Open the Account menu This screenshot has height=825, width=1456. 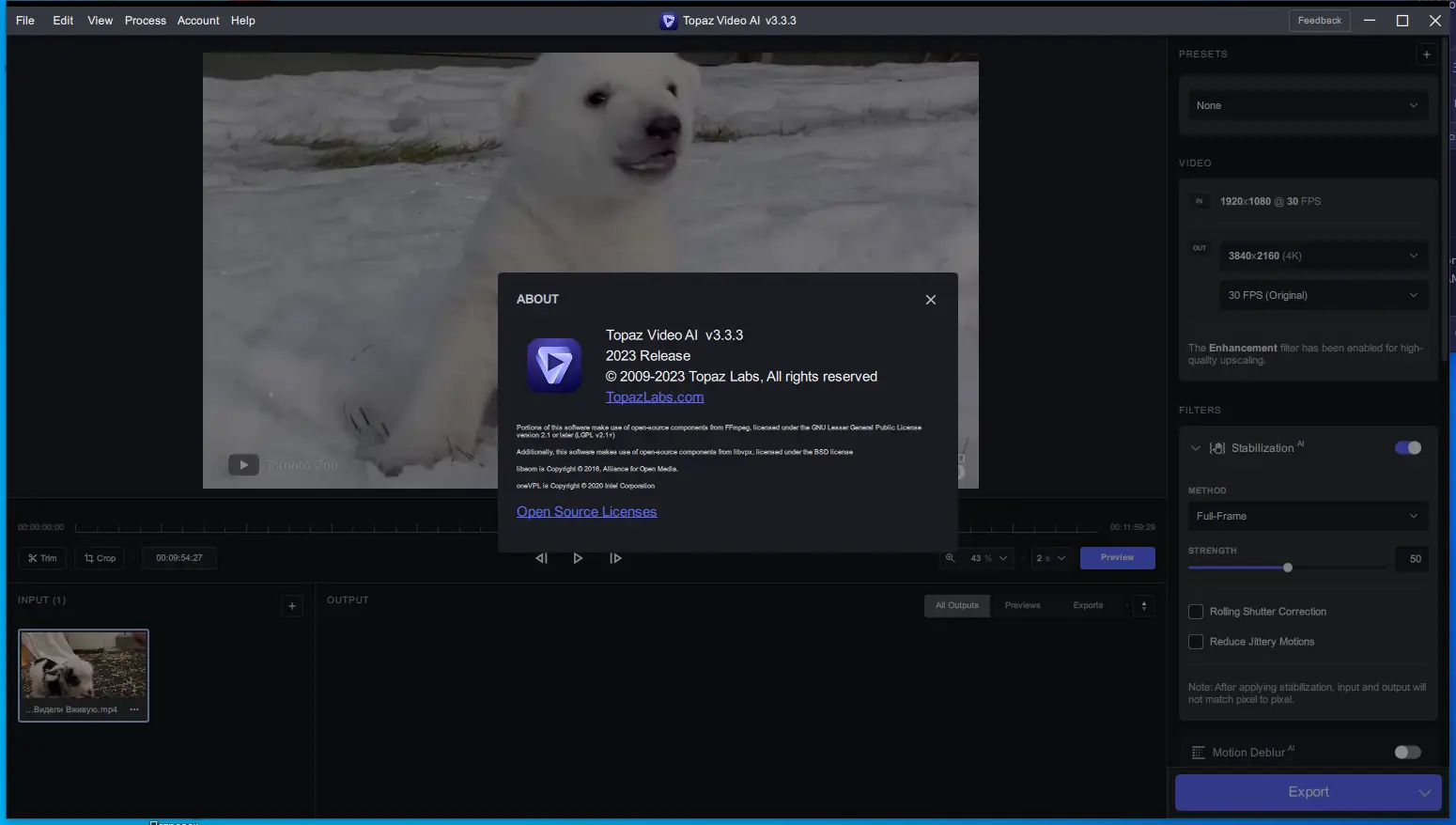[x=198, y=21]
